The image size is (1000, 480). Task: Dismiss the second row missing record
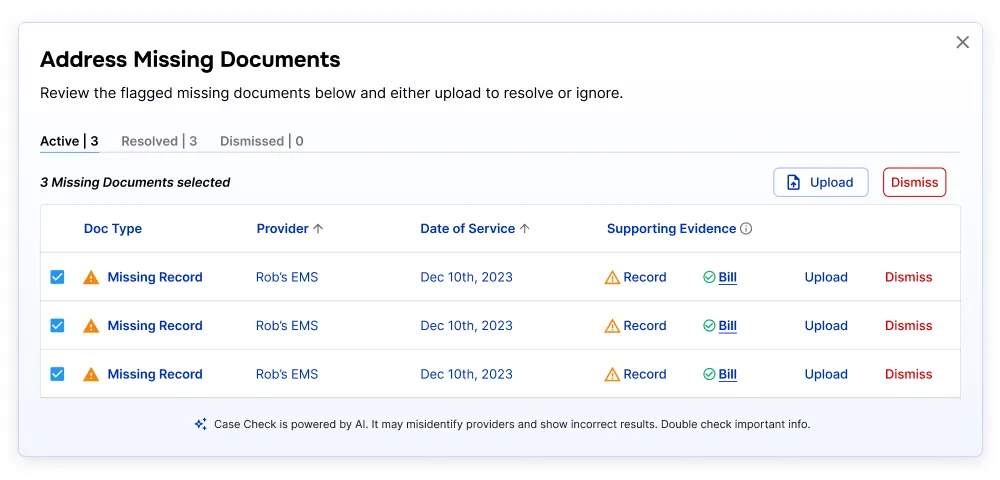908,326
